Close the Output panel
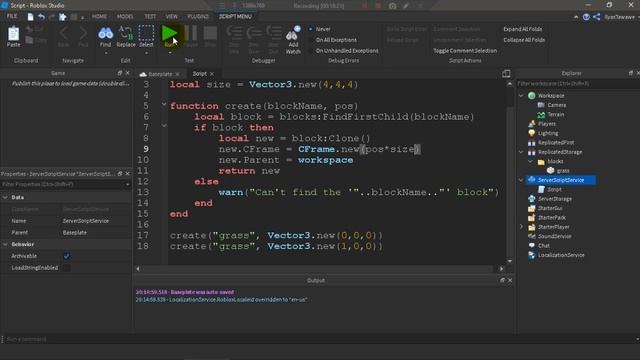The width and height of the screenshot is (640, 360). pyautogui.click(x=510, y=280)
